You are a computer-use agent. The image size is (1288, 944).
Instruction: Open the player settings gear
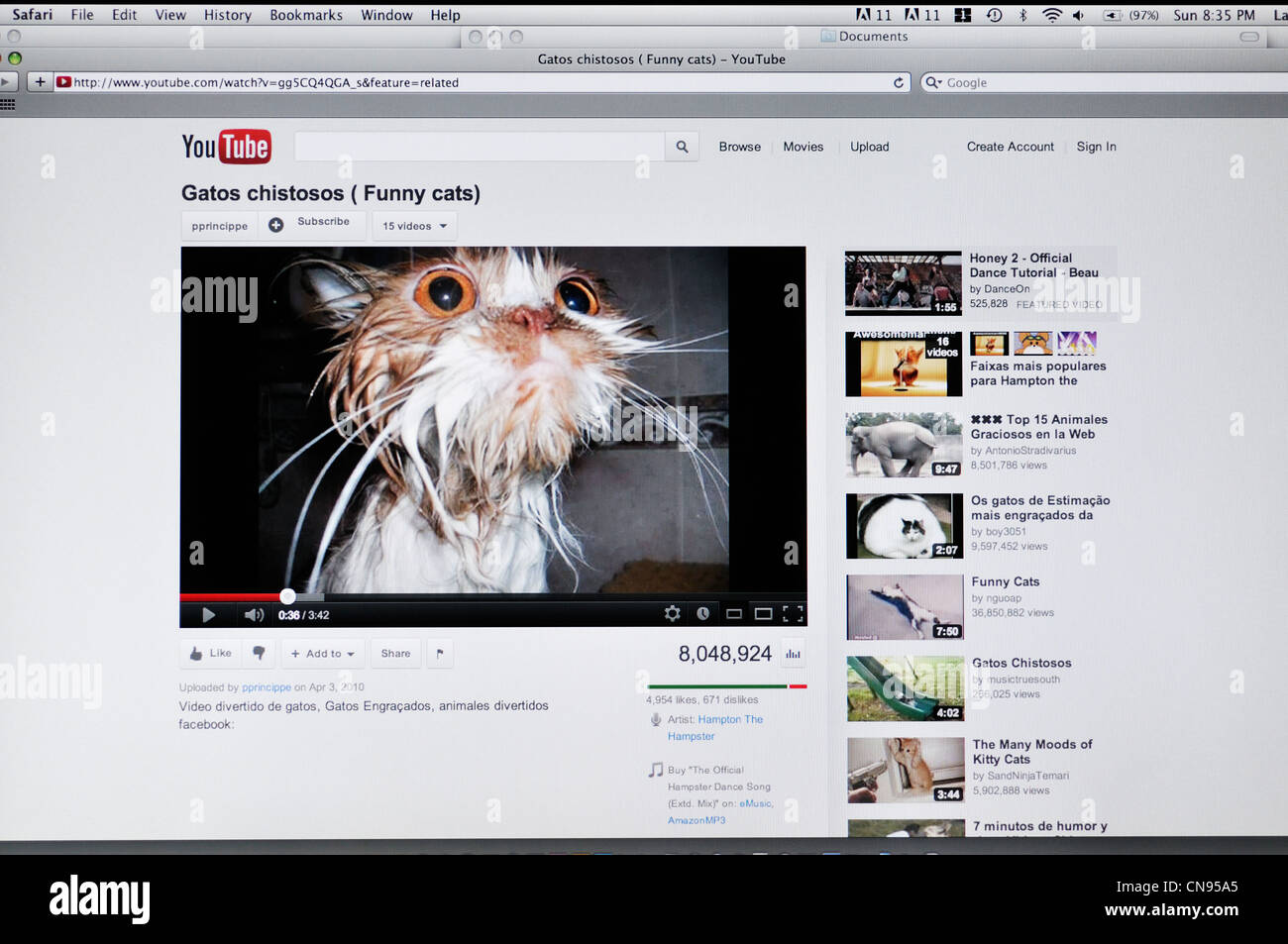pos(672,614)
